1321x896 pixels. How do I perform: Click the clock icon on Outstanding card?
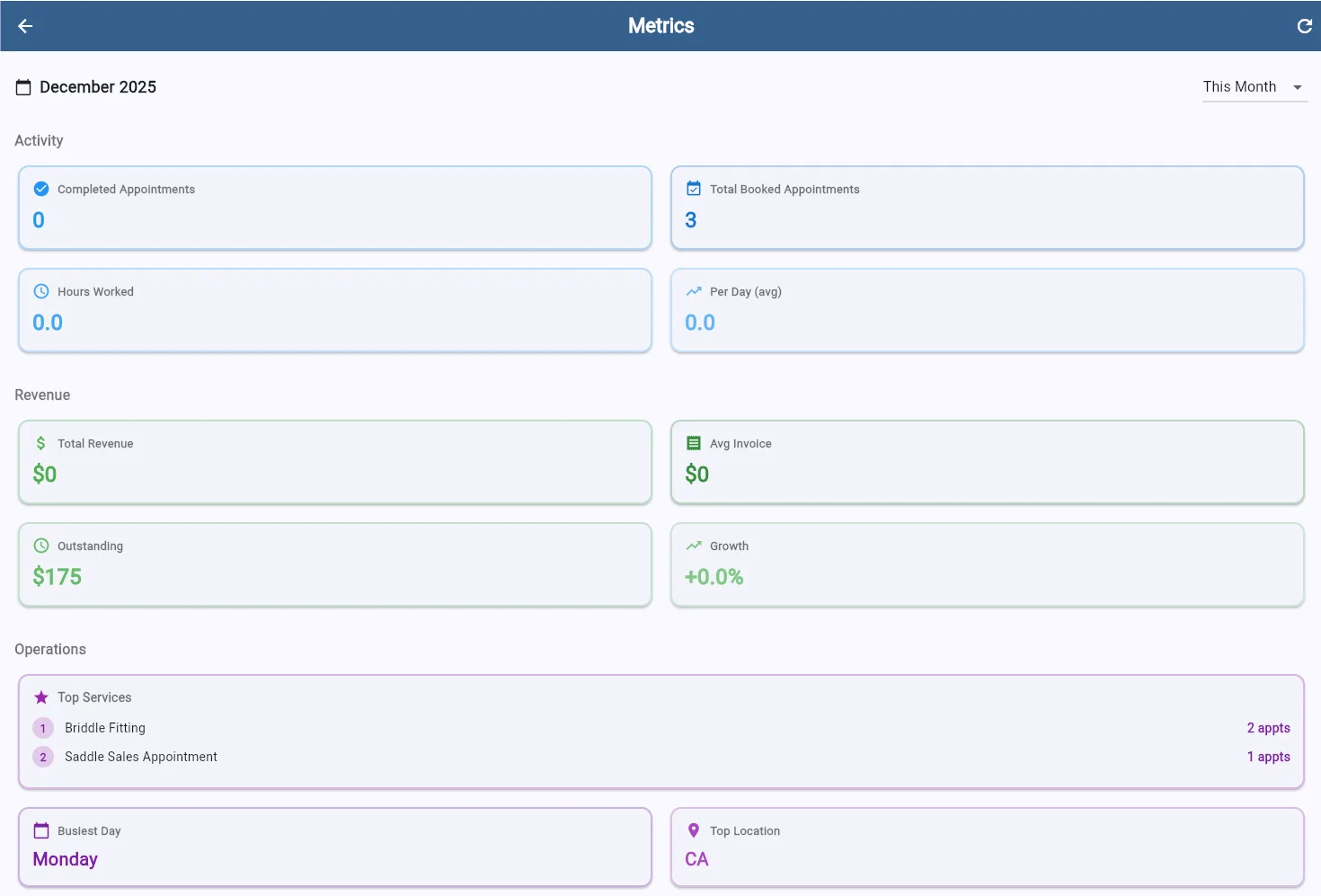[x=41, y=546]
